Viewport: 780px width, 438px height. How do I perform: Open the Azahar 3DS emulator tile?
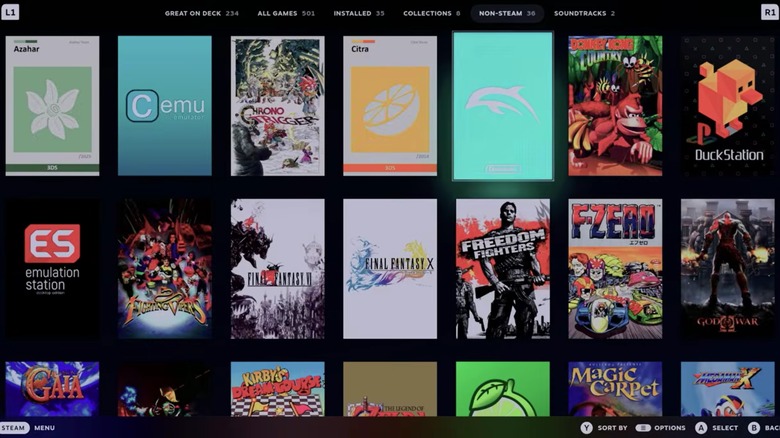click(x=52, y=106)
